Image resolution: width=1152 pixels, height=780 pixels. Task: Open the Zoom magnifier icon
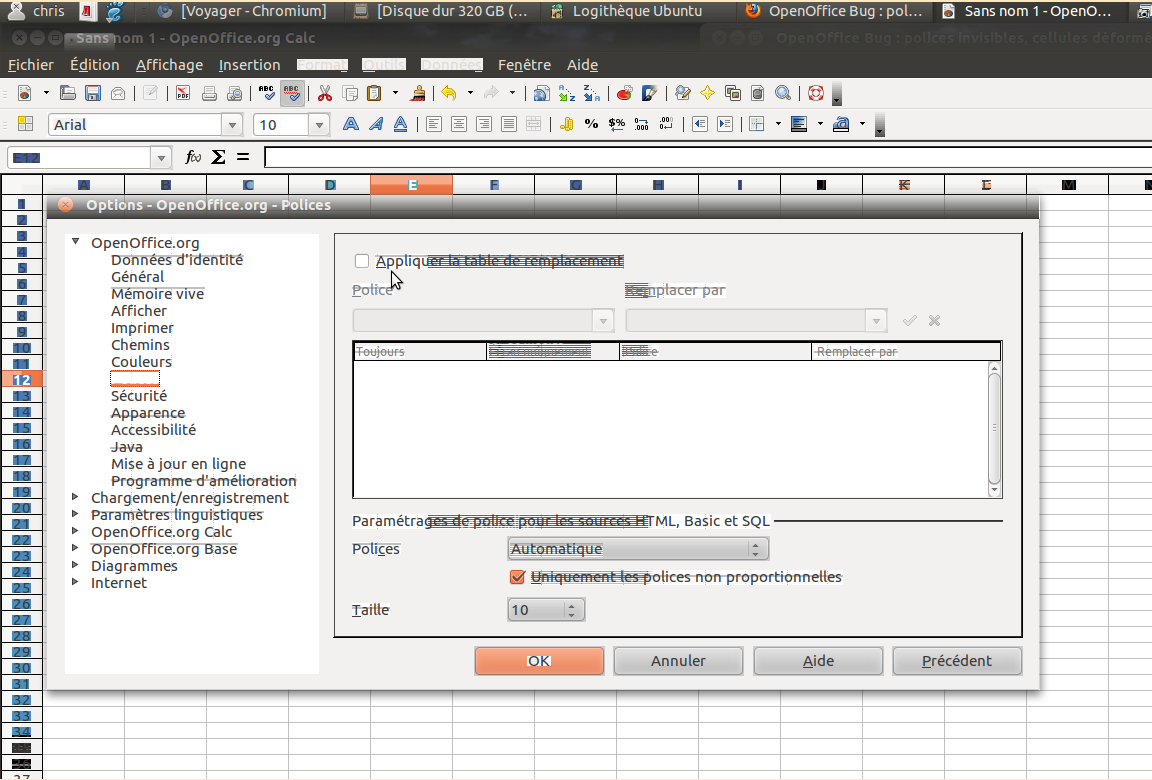tap(783, 93)
